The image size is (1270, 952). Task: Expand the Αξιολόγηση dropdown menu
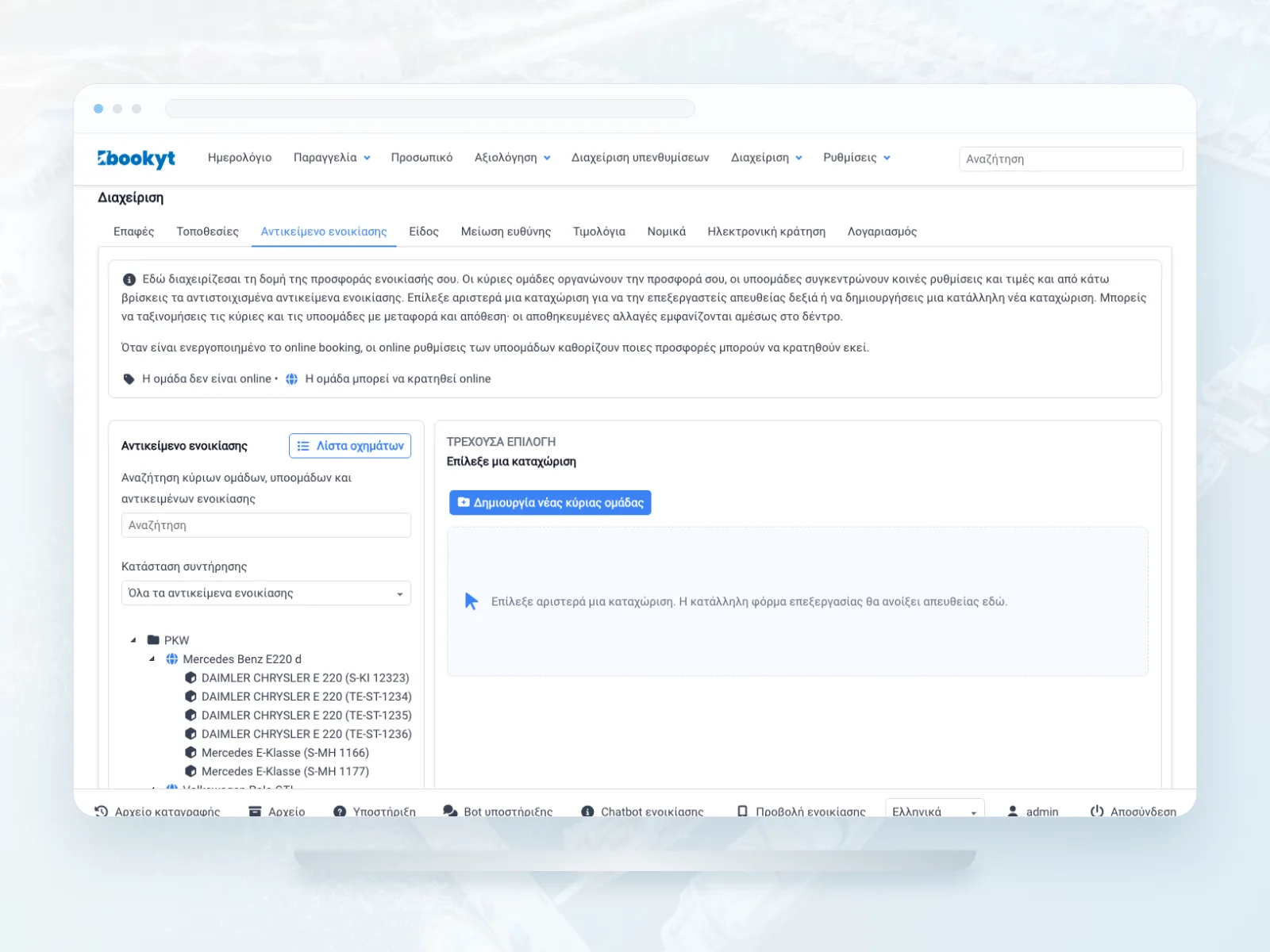tap(512, 158)
